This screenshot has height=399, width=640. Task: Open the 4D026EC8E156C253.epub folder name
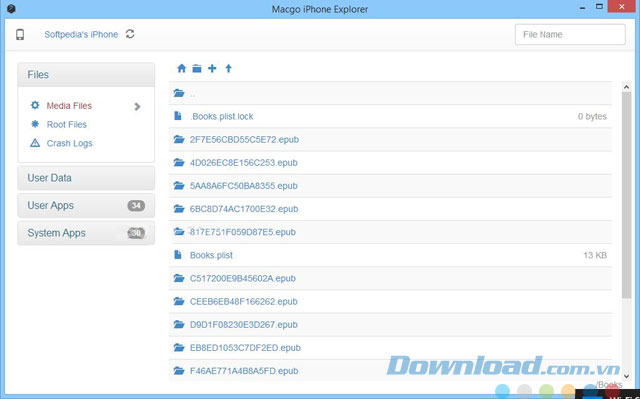pyautogui.click(x=244, y=163)
